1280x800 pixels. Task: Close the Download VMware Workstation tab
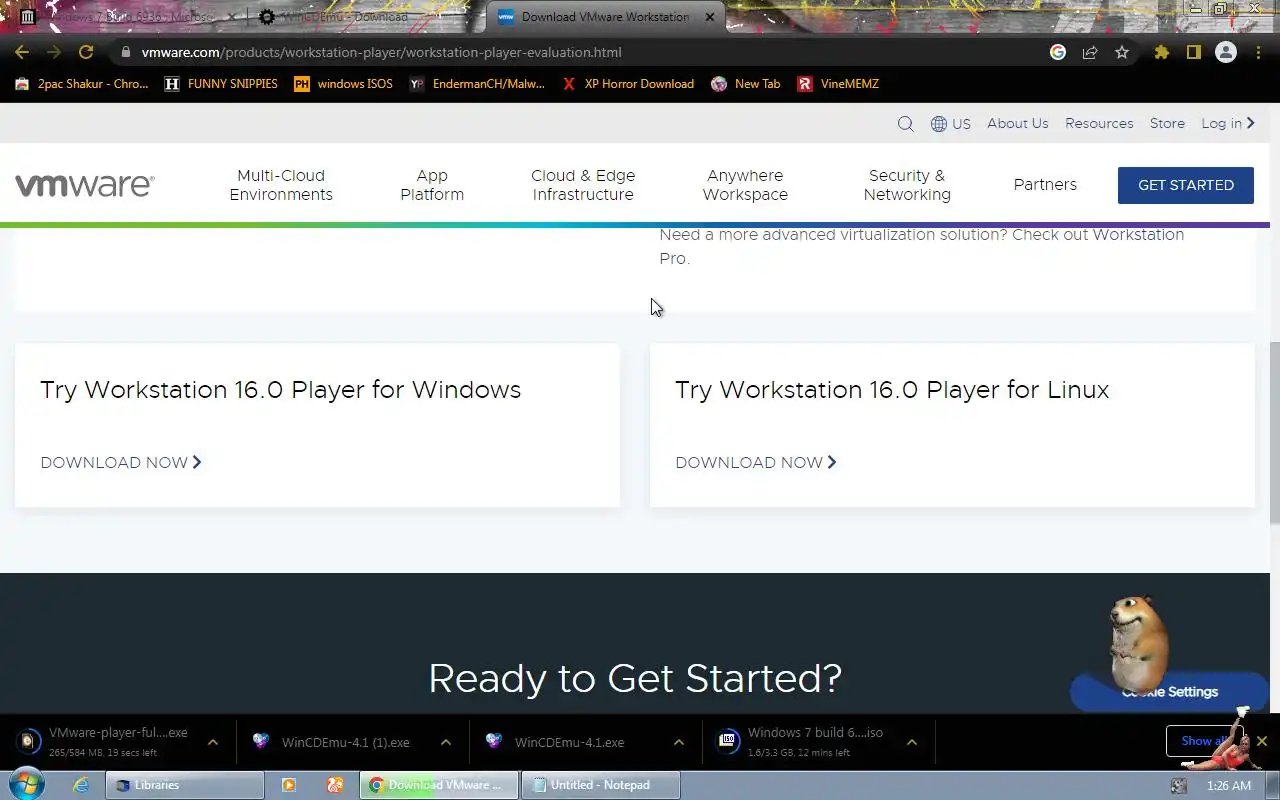tap(710, 17)
